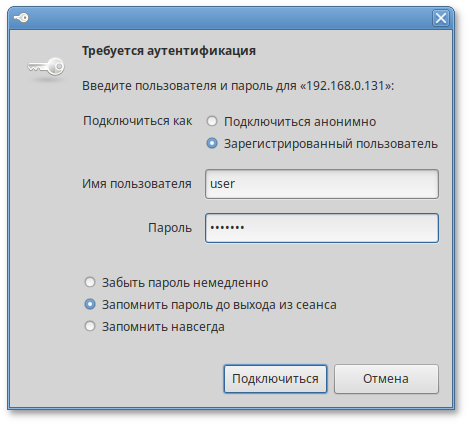Click the 'Пароль' label
468x424 pixels.
170,228
